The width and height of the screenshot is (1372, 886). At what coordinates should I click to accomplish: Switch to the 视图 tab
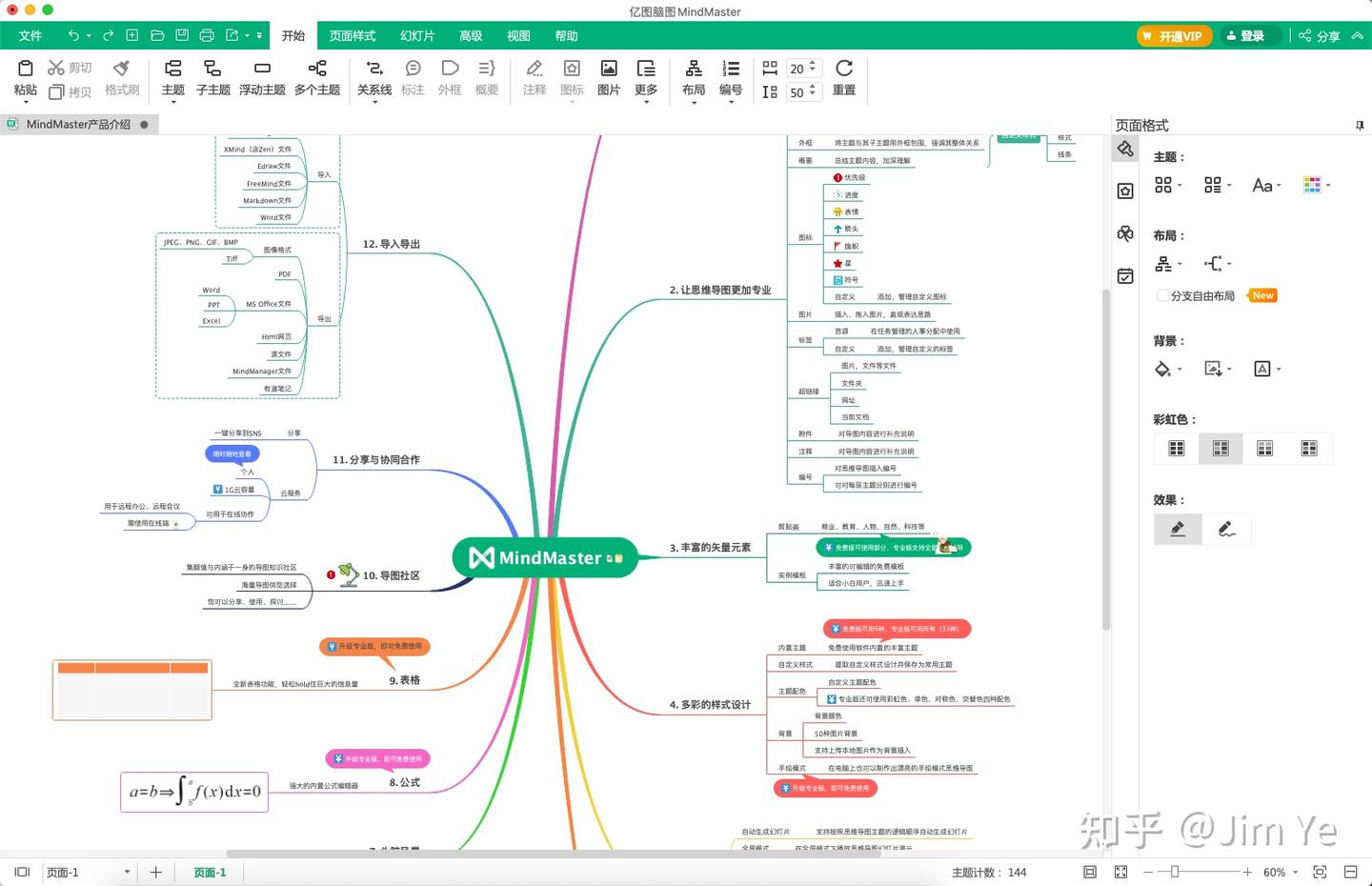[x=518, y=35]
